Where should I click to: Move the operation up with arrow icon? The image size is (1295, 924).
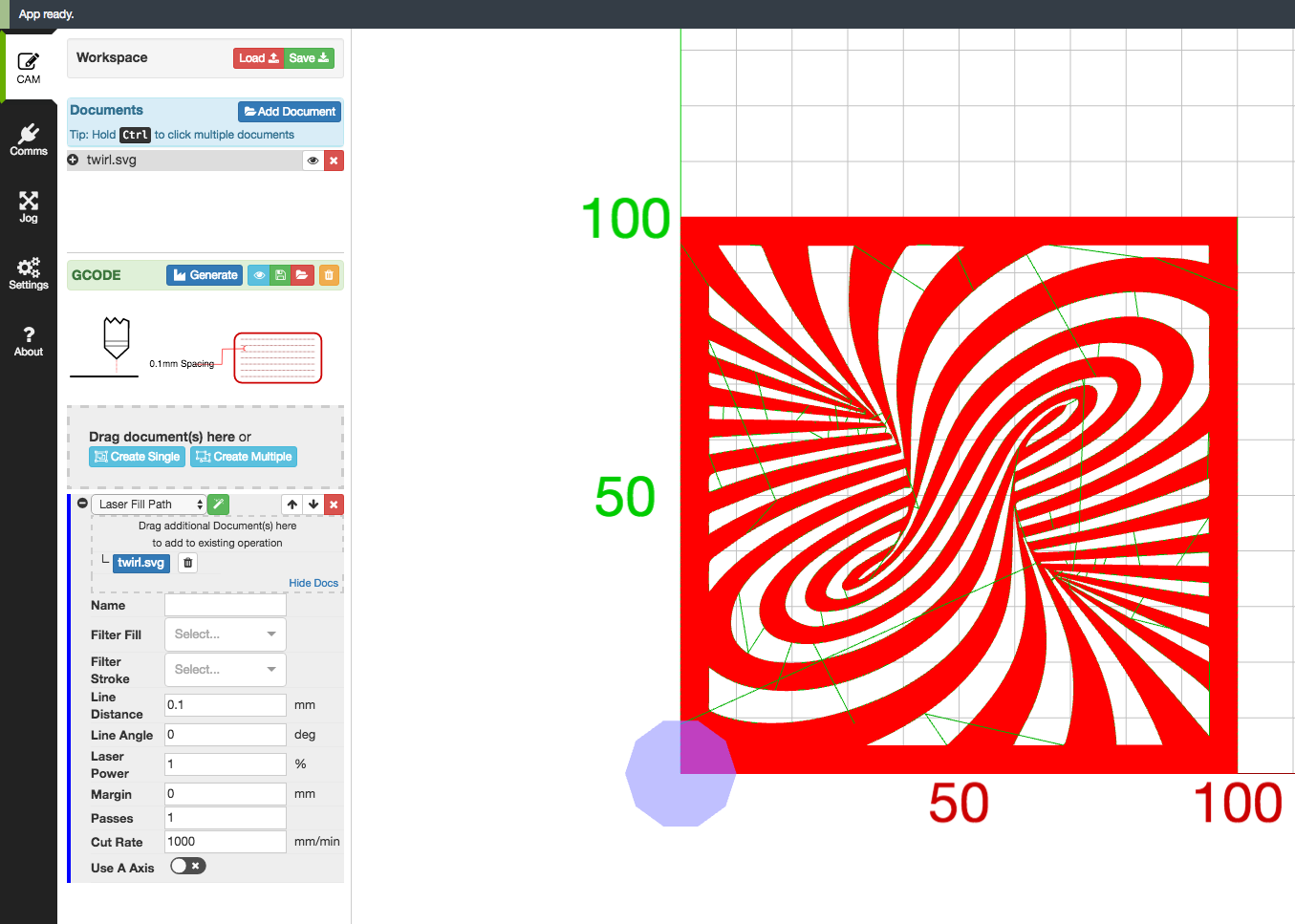tap(292, 505)
